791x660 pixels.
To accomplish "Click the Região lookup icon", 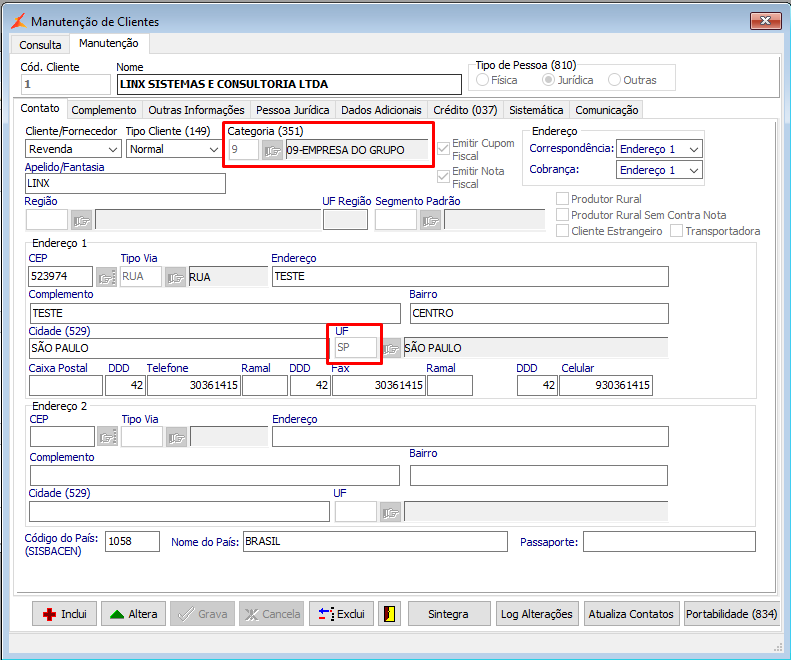I will click(81, 220).
